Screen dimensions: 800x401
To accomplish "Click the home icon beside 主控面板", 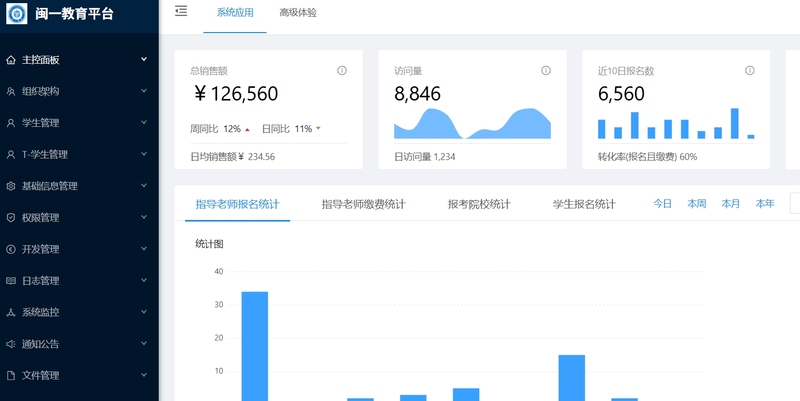I will coord(11,60).
